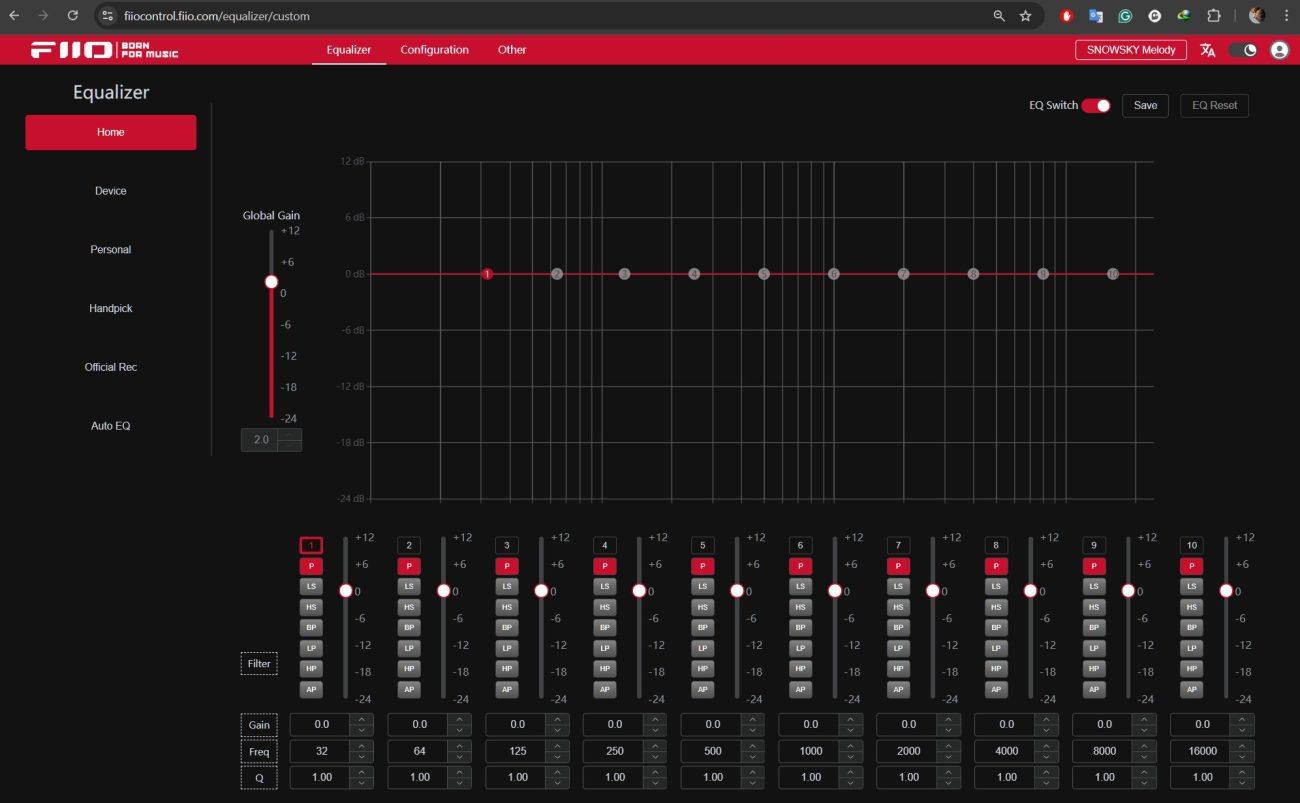
Task: Decrease band 10 frequency with down arrow
Action: point(1243,757)
